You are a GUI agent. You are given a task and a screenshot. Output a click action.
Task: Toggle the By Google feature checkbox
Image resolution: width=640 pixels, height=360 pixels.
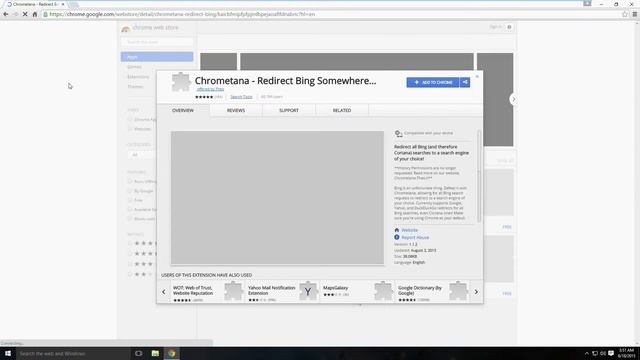pos(130,191)
